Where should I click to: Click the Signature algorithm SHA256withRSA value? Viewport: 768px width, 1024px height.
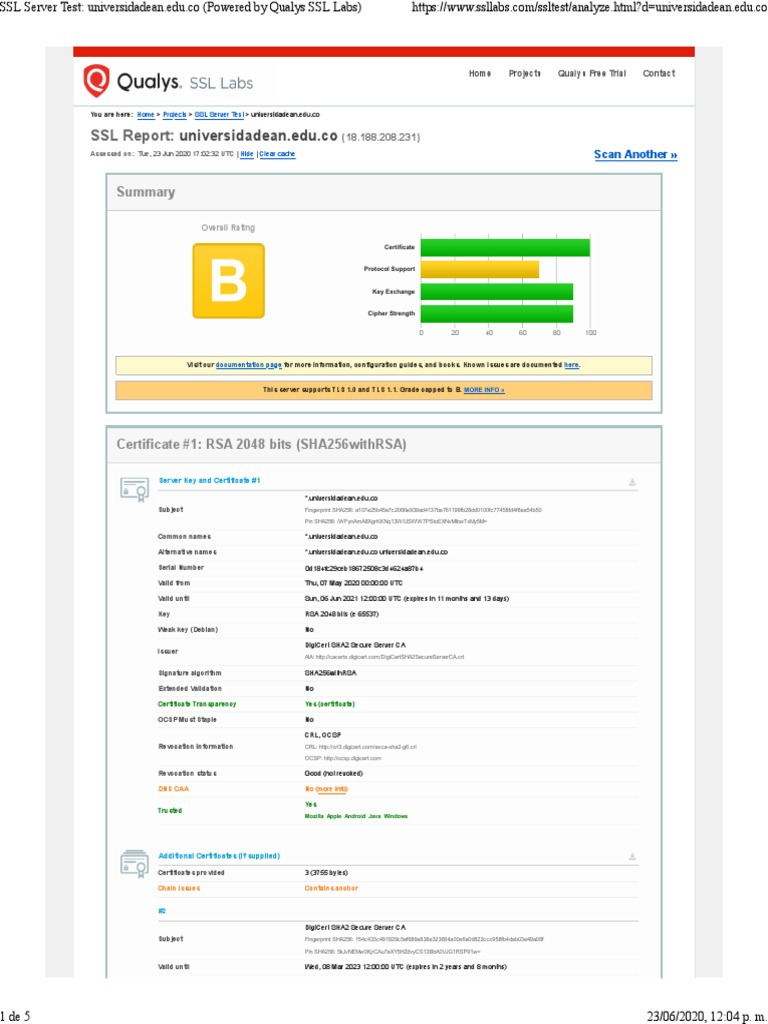330,673
